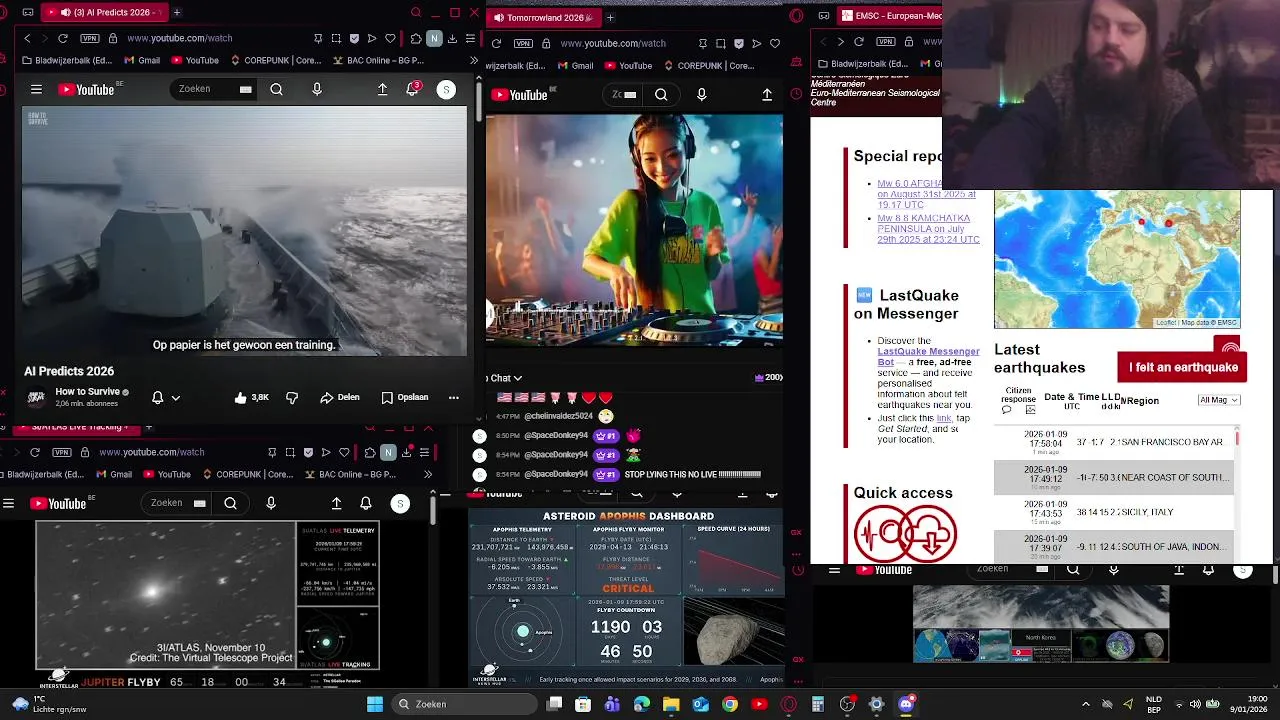Click the Zoeken search field in AI Predicts window
Viewport: 1280px width, 720px height.
click(x=213, y=89)
